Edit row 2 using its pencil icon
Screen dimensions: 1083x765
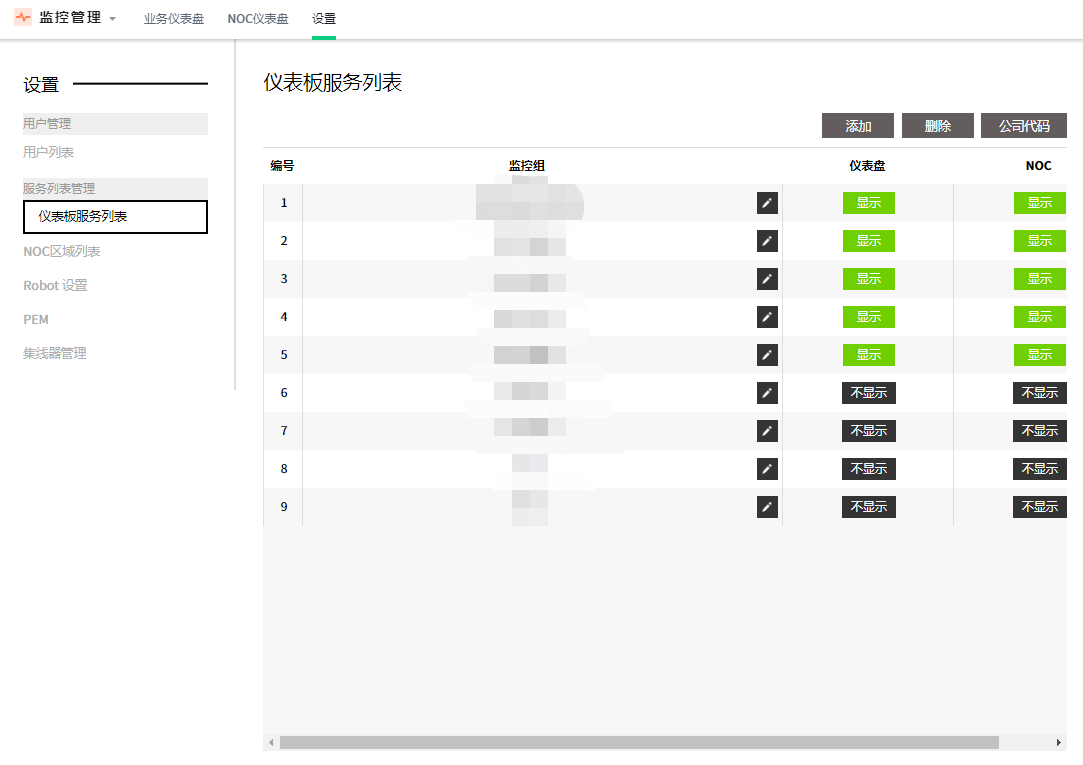pos(767,241)
